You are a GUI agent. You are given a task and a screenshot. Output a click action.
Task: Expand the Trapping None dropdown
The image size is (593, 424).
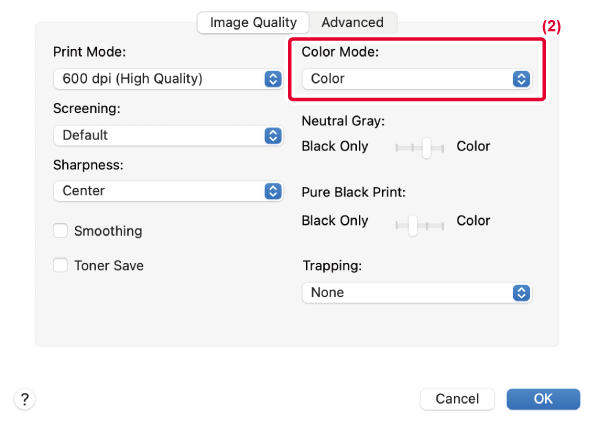(417, 293)
